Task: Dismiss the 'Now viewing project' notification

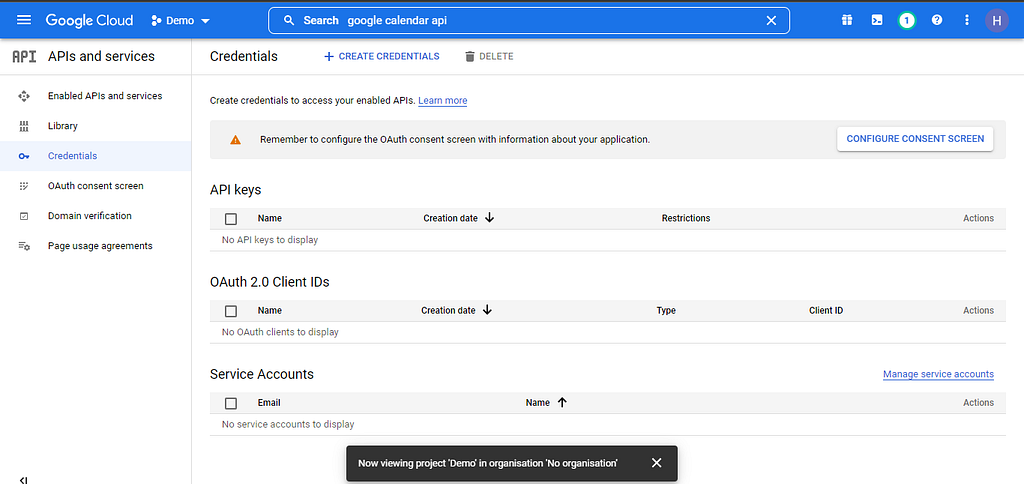Action: tap(656, 463)
